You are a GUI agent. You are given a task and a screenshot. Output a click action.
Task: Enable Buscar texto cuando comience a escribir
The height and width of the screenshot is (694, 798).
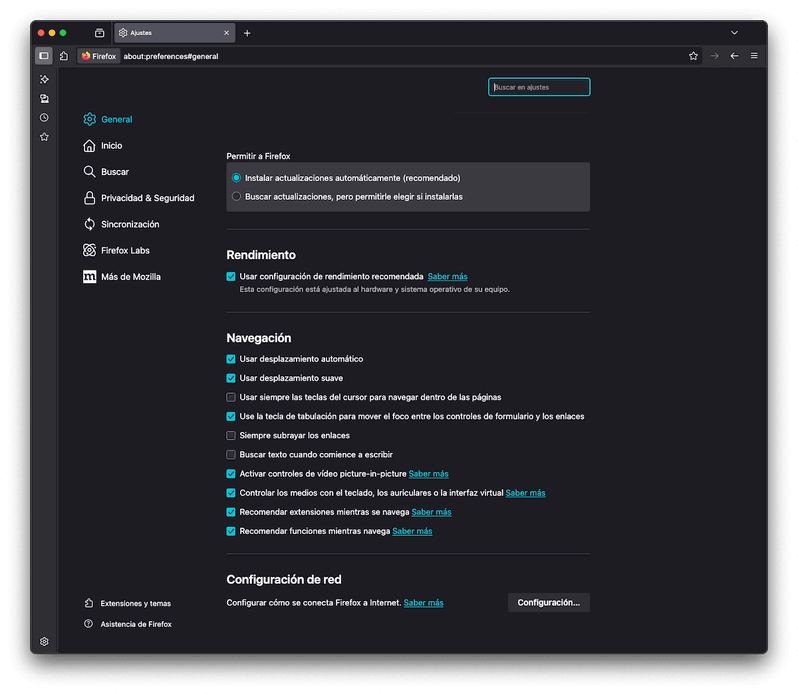[x=231, y=455]
